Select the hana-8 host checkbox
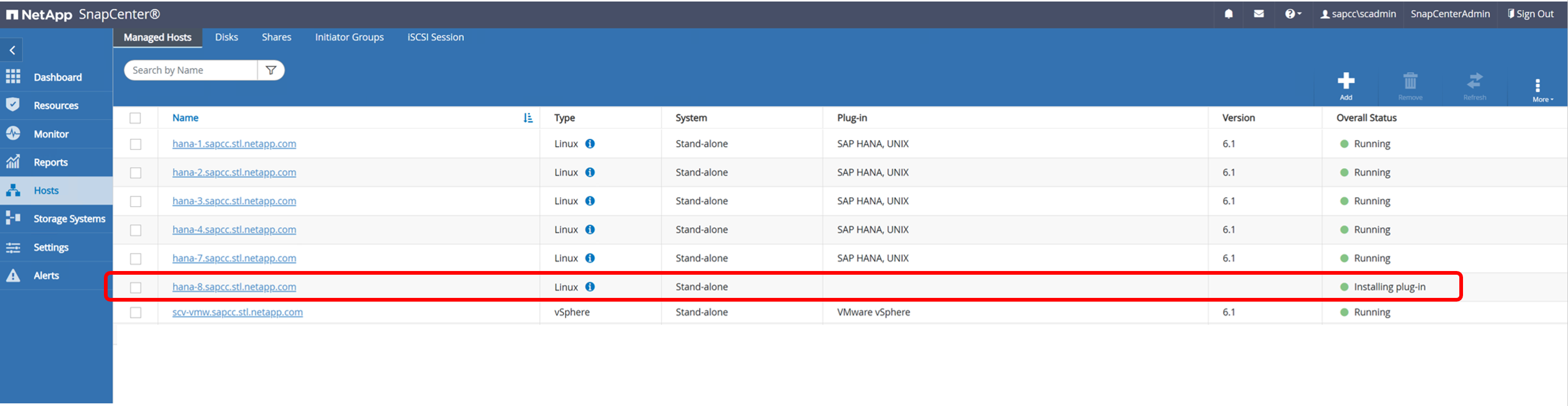1568x406 pixels. click(x=136, y=287)
